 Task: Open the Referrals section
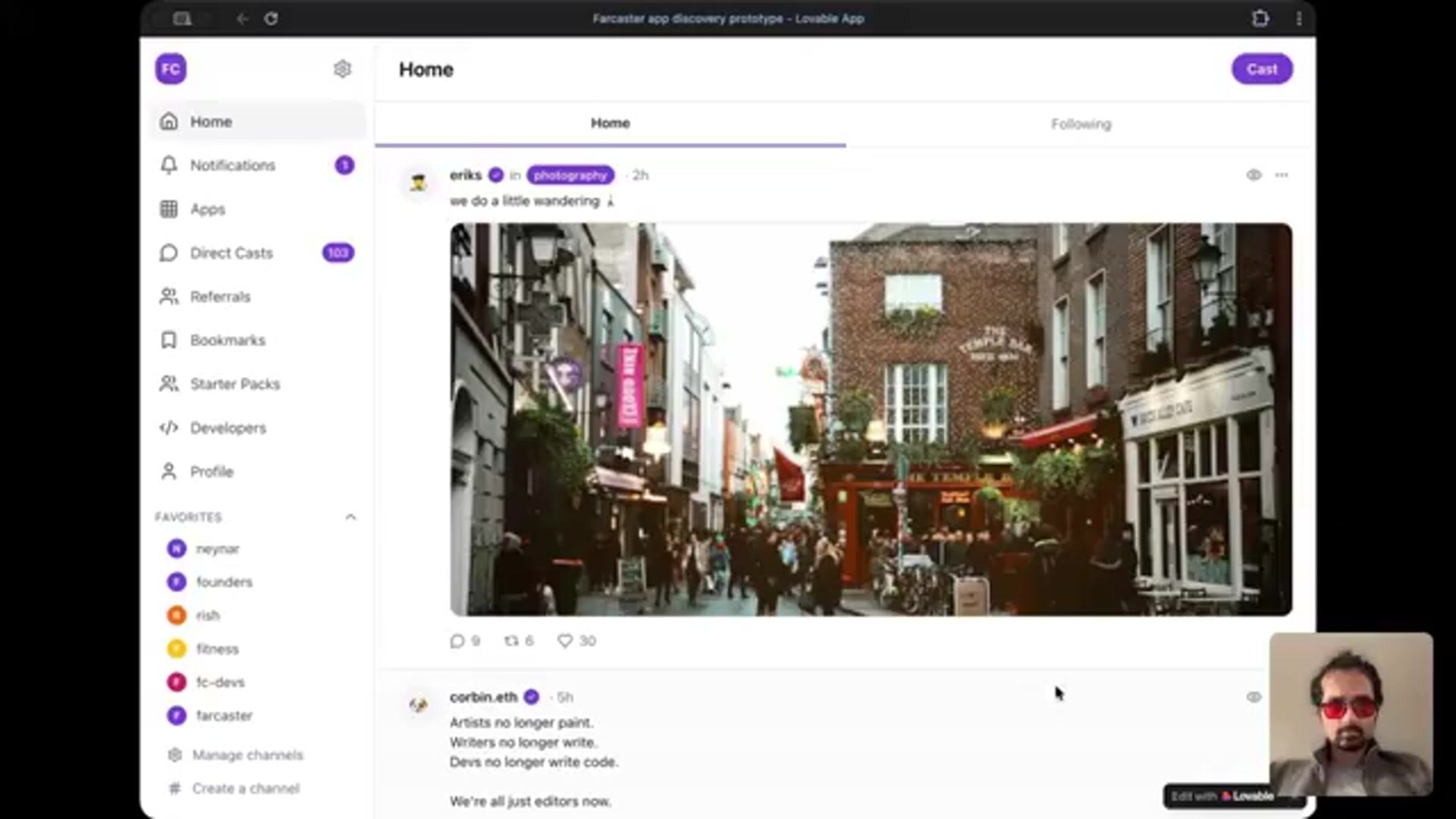[x=221, y=297]
